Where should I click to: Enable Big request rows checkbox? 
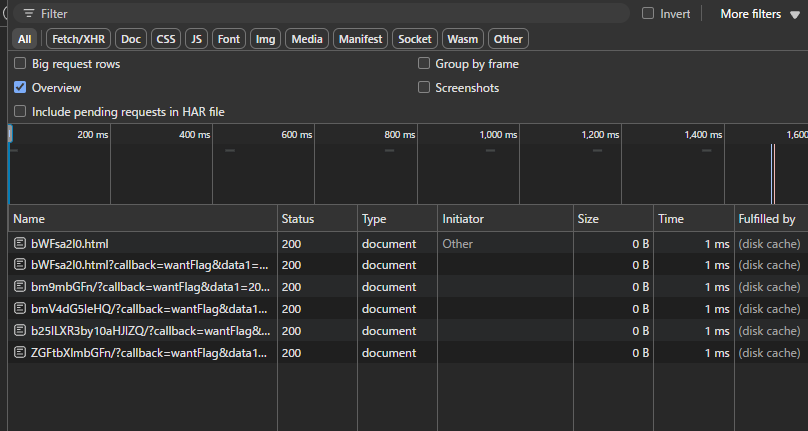tap(20, 63)
